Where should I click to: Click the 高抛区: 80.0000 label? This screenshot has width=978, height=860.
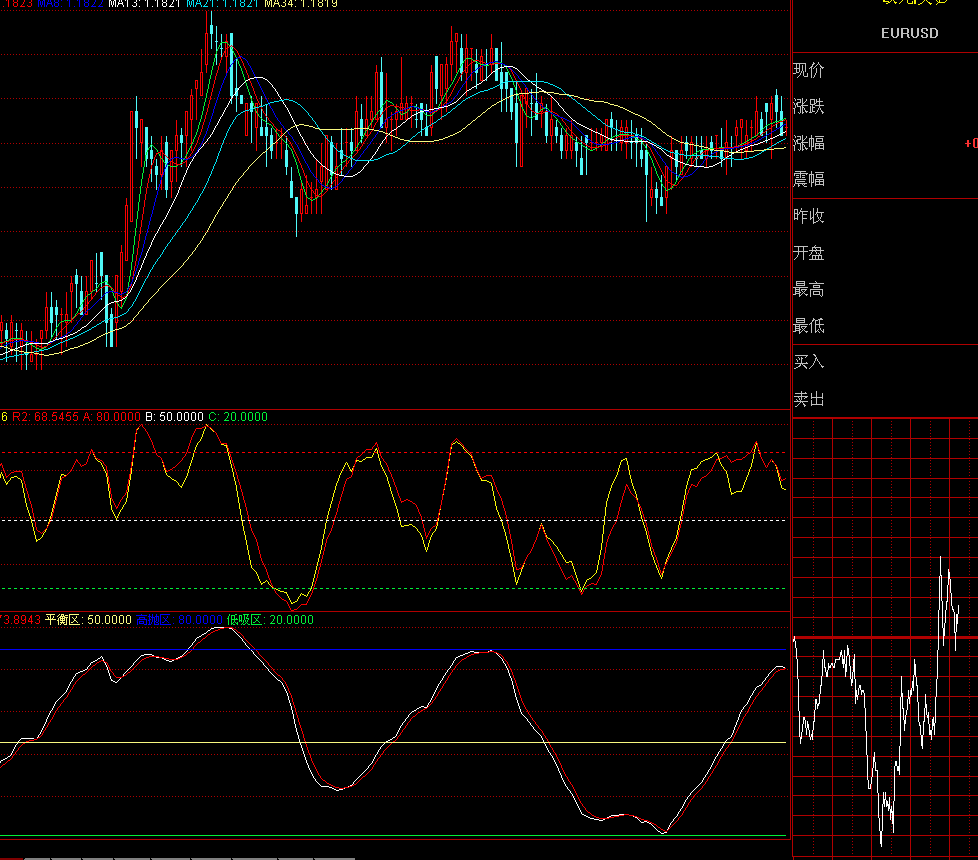click(179, 620)
